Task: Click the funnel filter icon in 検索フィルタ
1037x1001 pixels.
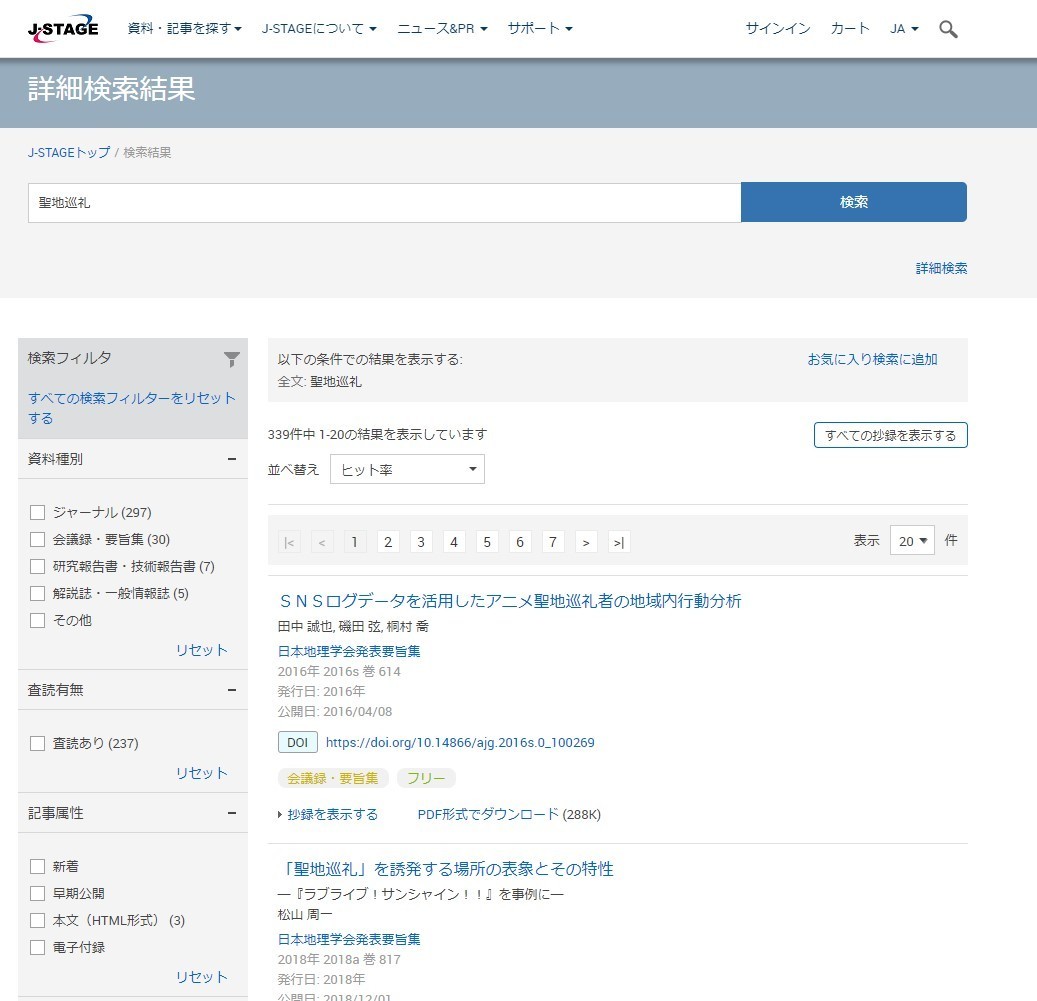Action: (231, 359)
